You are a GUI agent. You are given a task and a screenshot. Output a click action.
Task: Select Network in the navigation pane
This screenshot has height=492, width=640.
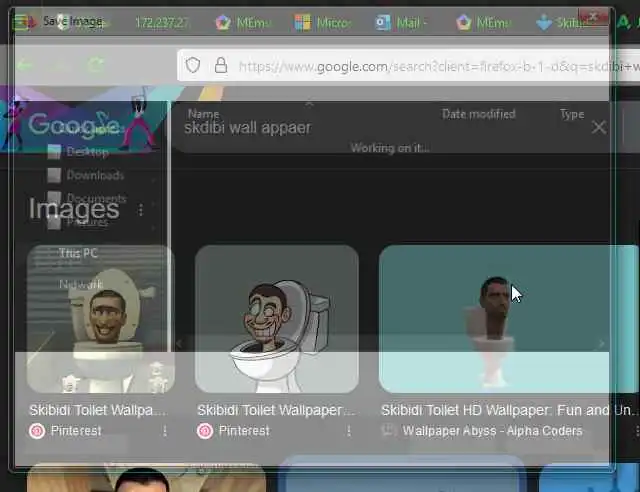[80, 284]
